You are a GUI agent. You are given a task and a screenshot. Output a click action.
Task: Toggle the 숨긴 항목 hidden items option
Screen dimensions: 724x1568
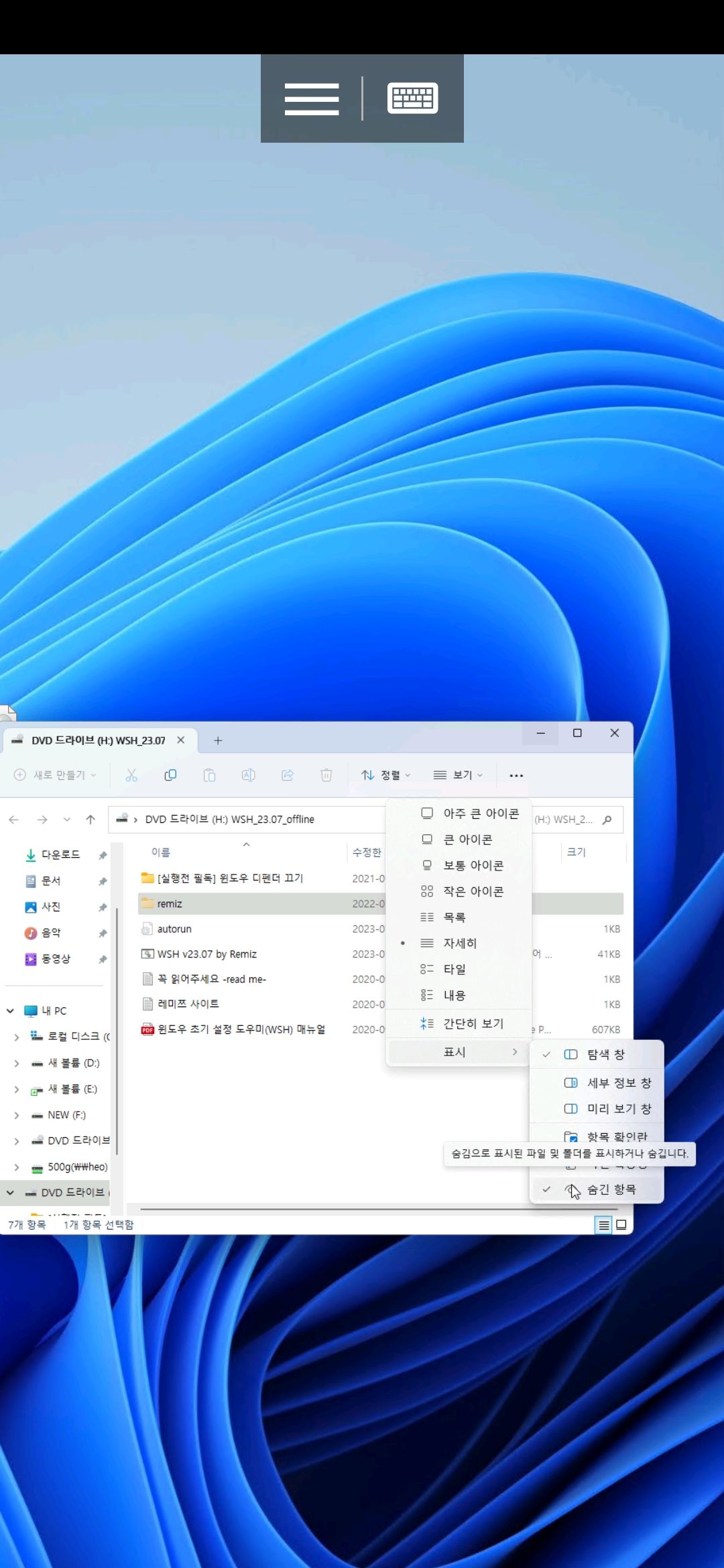coord(597,1189)
